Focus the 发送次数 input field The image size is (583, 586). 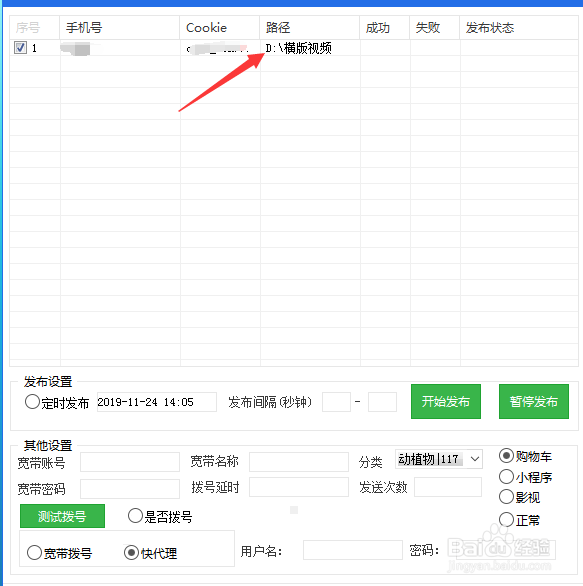448,487
